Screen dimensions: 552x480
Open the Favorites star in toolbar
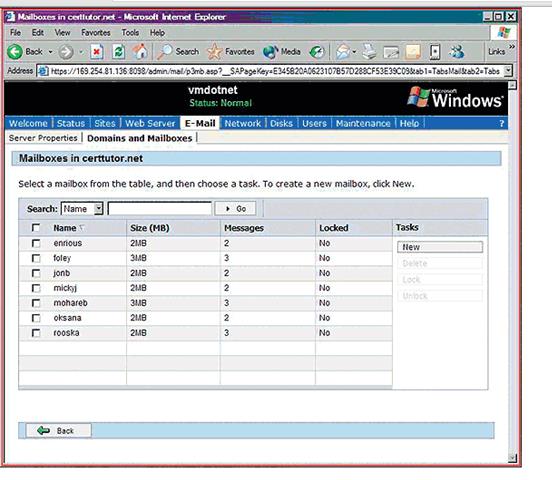231,52
